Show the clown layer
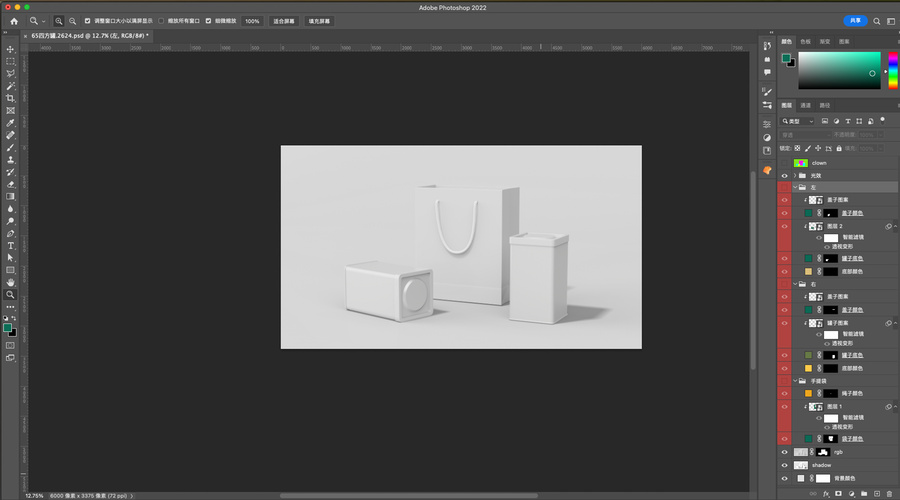 785,163
